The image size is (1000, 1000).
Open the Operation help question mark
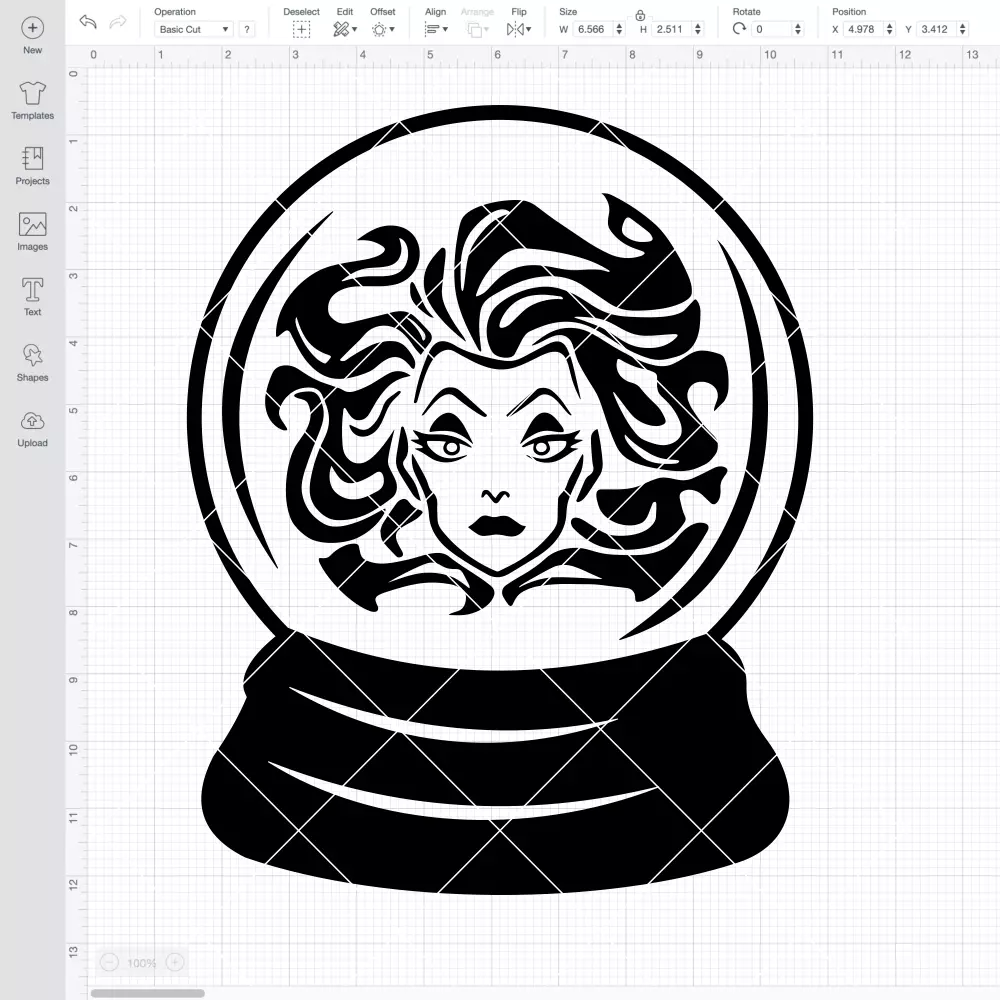coord(247,29)
